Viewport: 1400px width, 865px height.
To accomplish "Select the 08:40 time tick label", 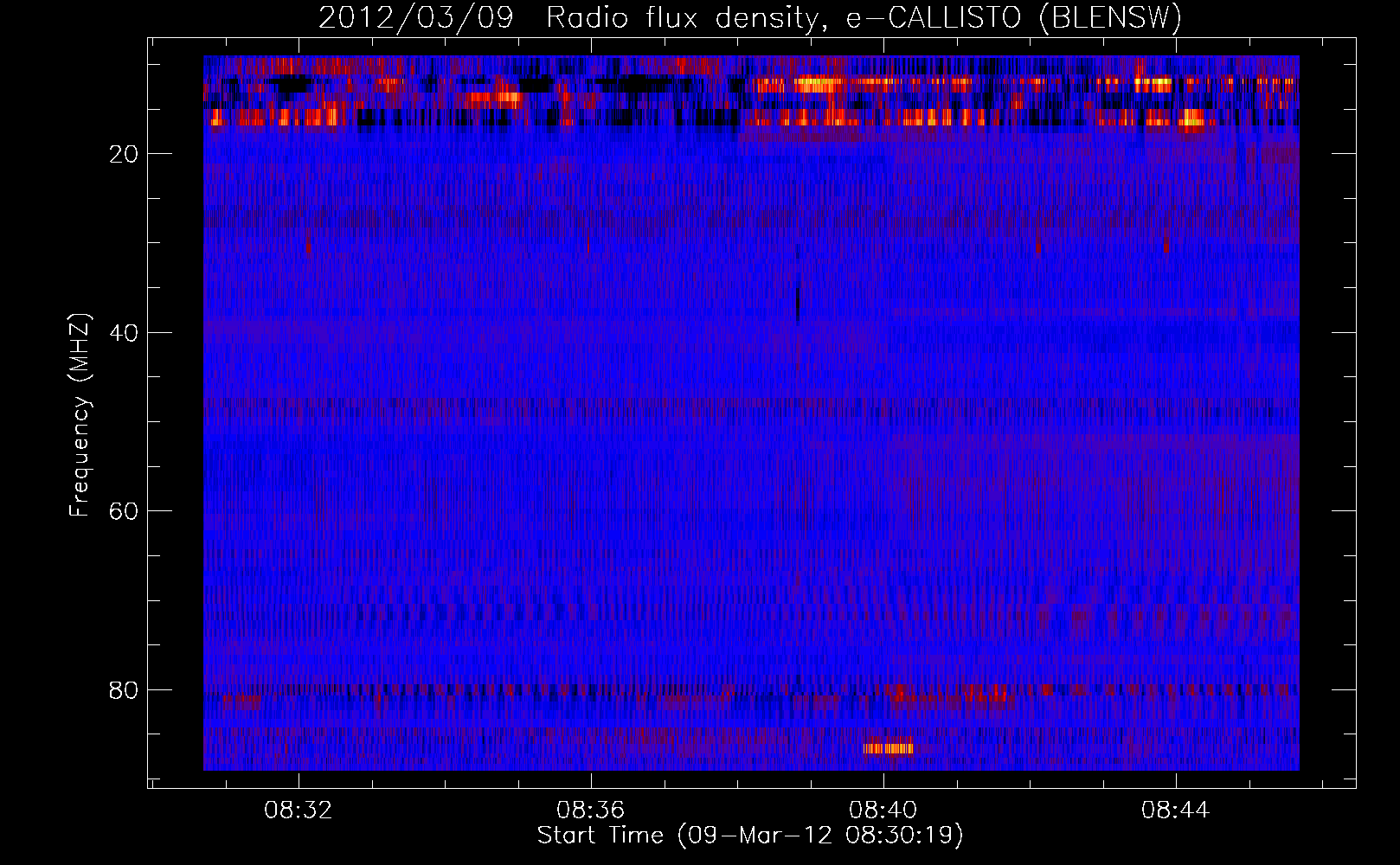I will point(883,811).
